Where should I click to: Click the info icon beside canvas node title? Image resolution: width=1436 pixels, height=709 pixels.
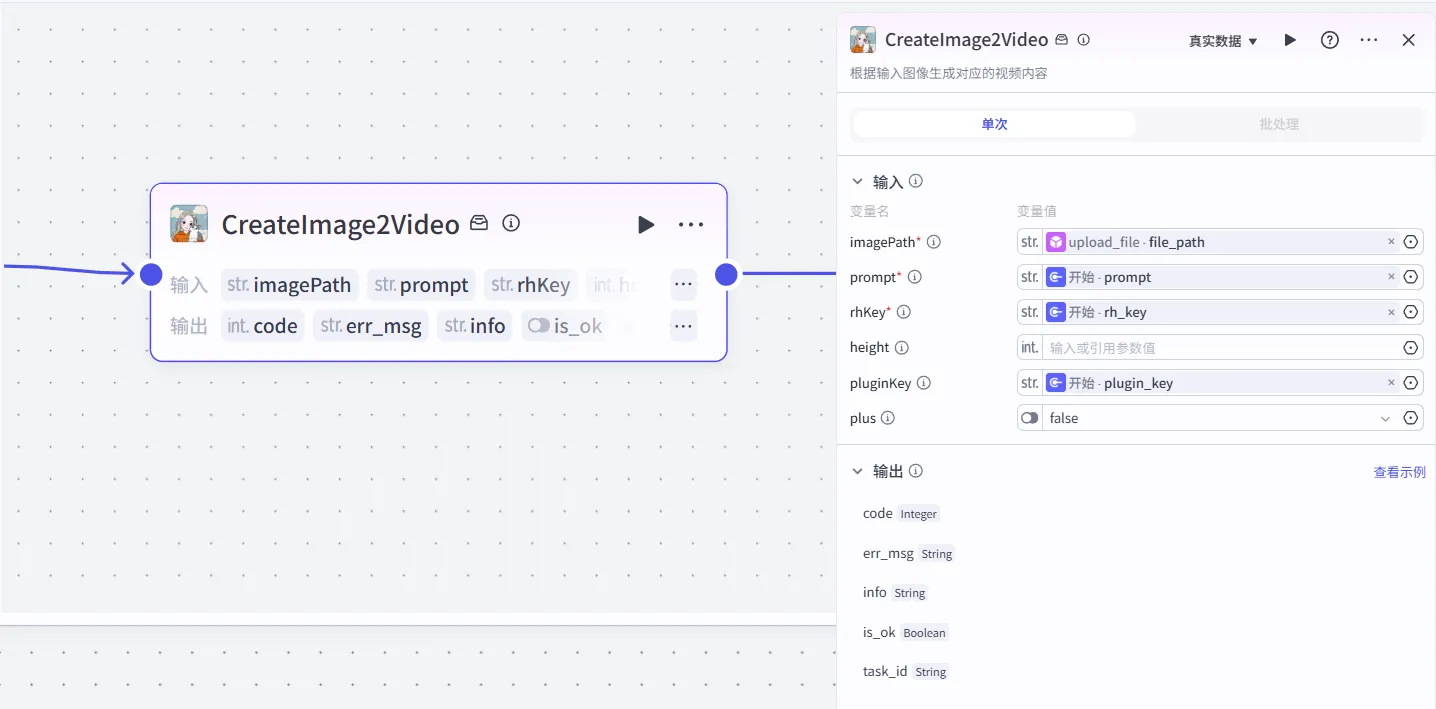pyautogui.click(x=511, y=223)
